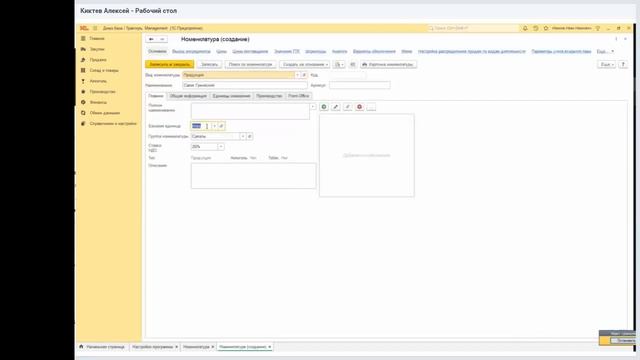Open the Цены link

click(x=221, y=51)
